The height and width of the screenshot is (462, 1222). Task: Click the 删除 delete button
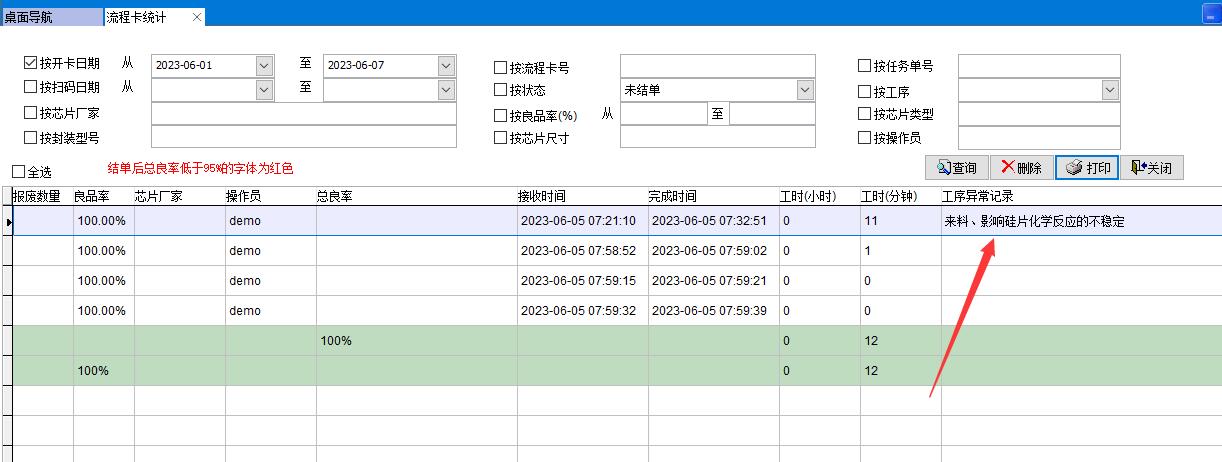coord(1020,168)
